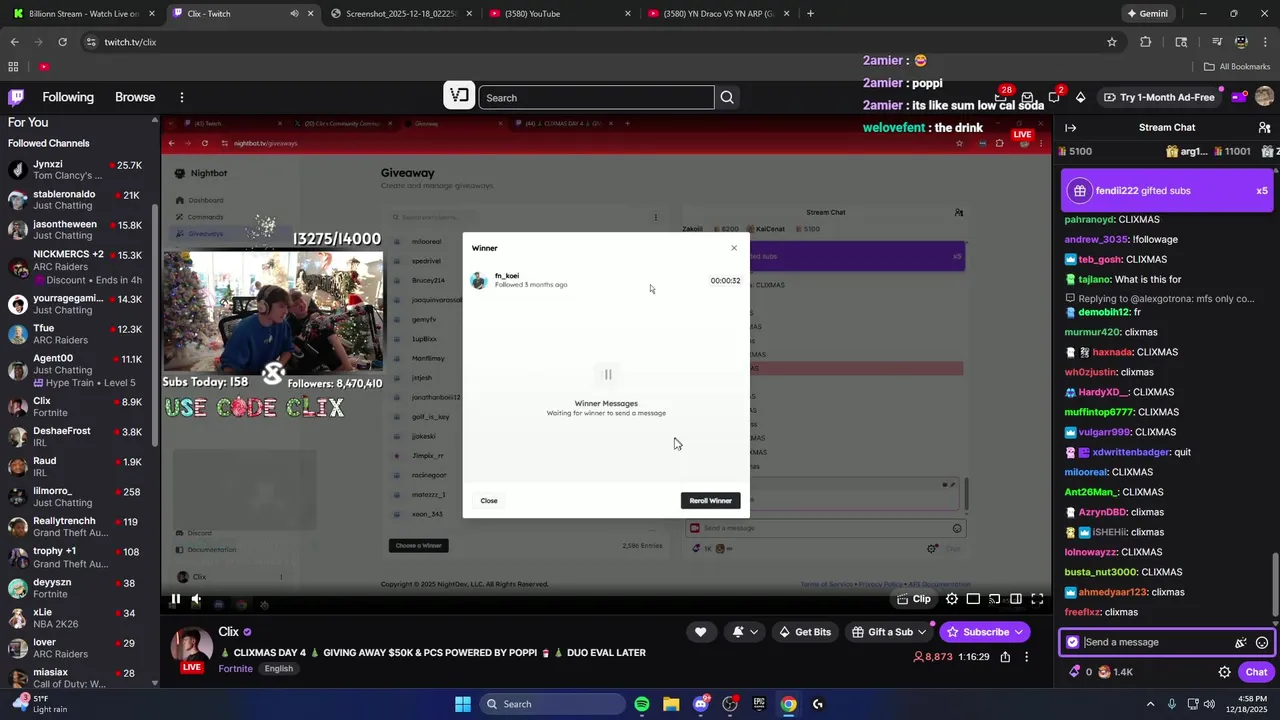Open Twitch notifications inbox with 28 badge
The image size is (1280, 720).
click(1001, 97)
